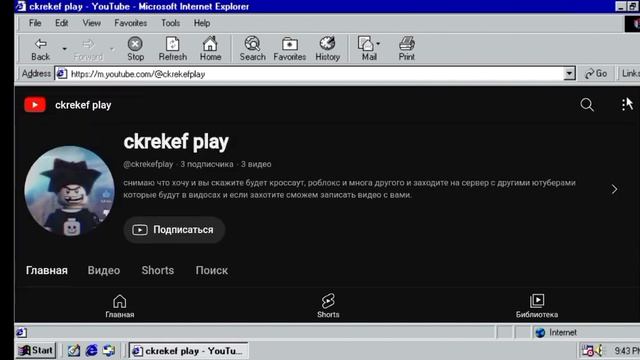Open the Поиск channel tab
This screenshot has height=360, width=640.
pos(211,270)
